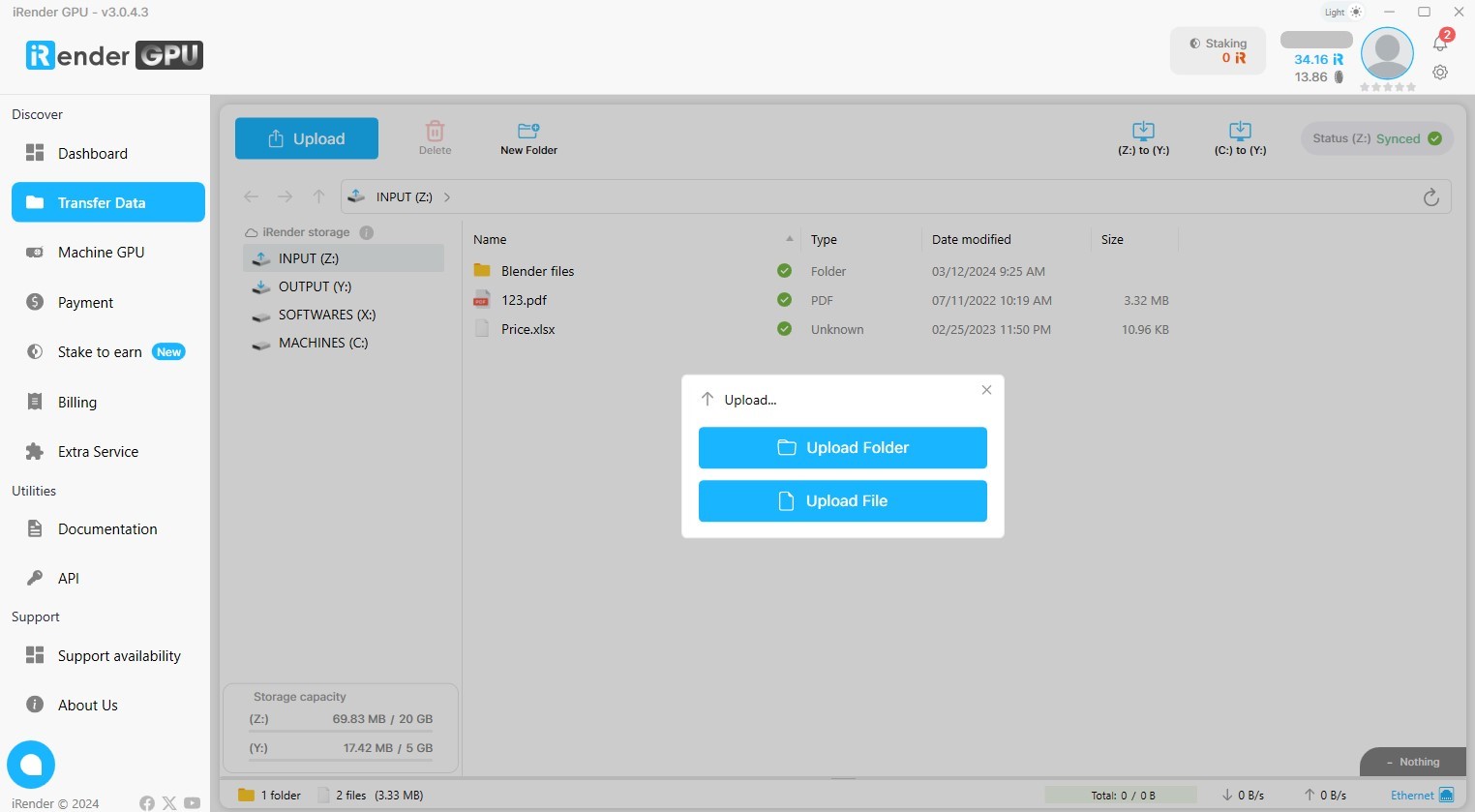Image resolution: width=1475 pixels, height=812 pixels.
Task: Click the Status (Z:) Synced indicator
Action: click(x=1377, y=138)
